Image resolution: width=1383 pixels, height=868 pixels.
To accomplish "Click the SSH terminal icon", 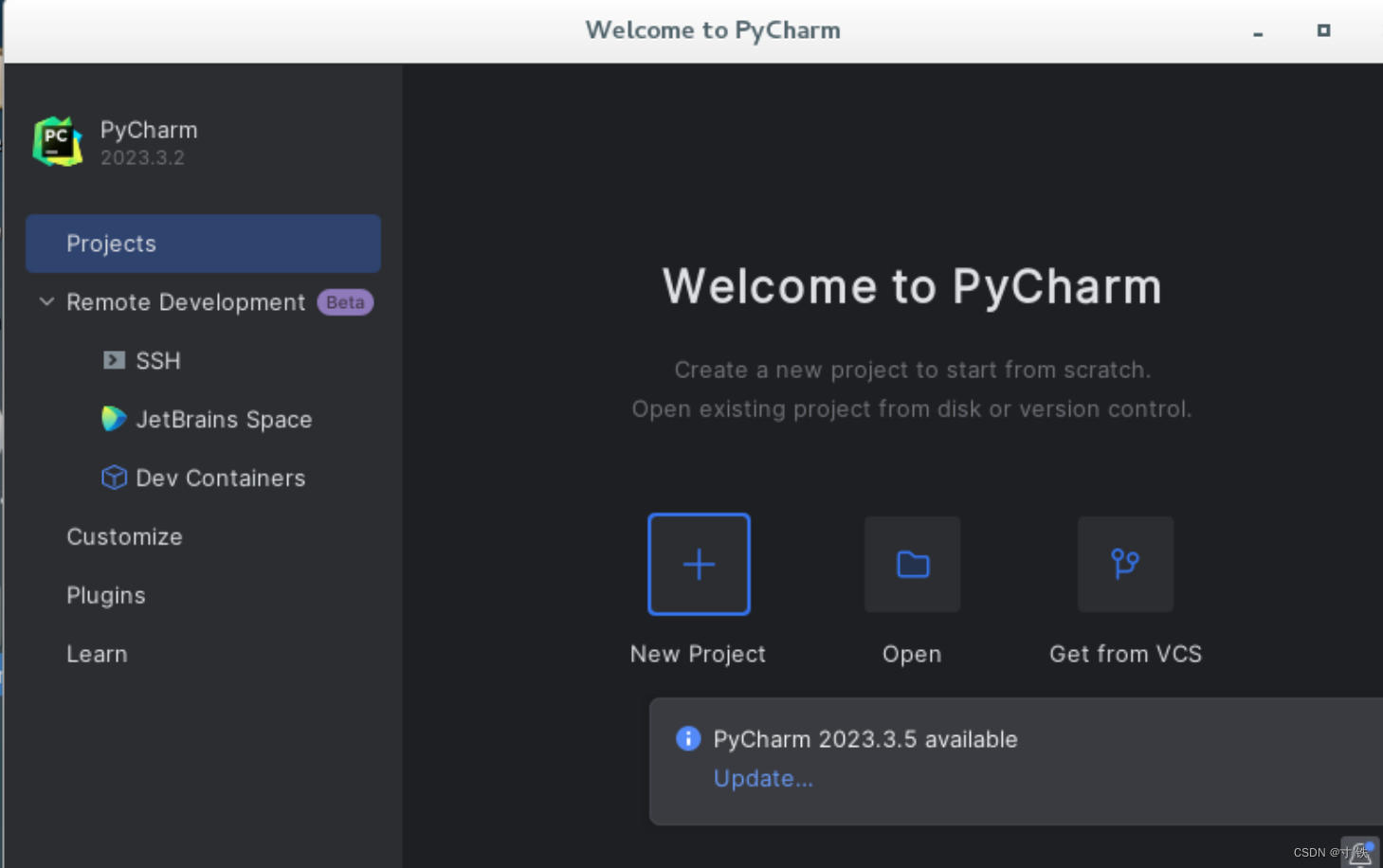I will [x=114, y=360].
